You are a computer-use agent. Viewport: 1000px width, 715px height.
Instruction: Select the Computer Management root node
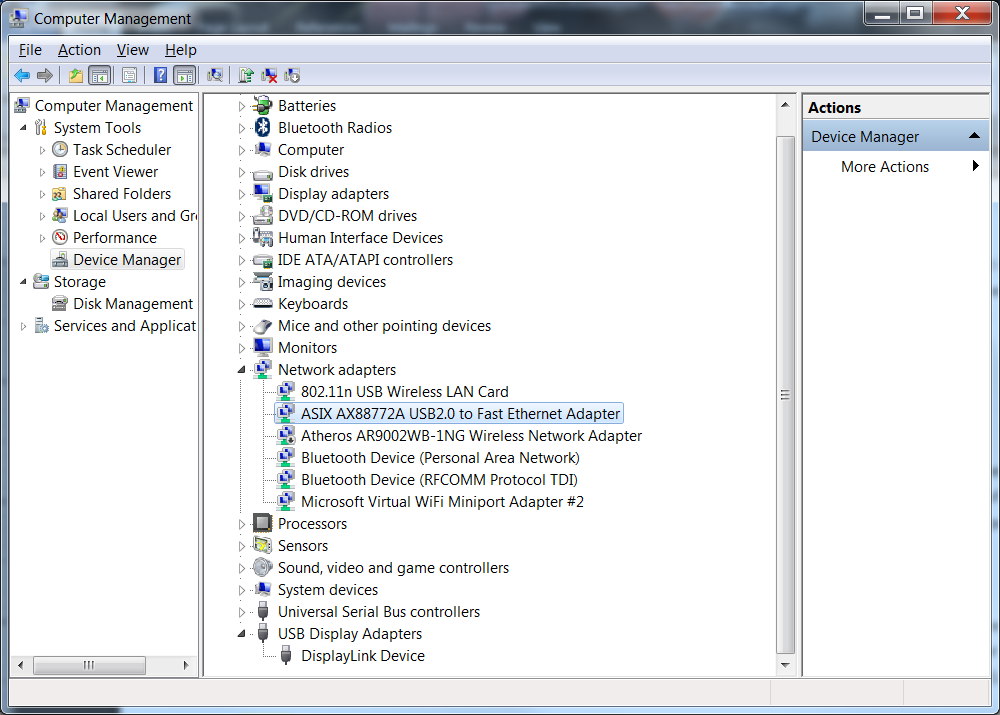[x=114, y=105]
